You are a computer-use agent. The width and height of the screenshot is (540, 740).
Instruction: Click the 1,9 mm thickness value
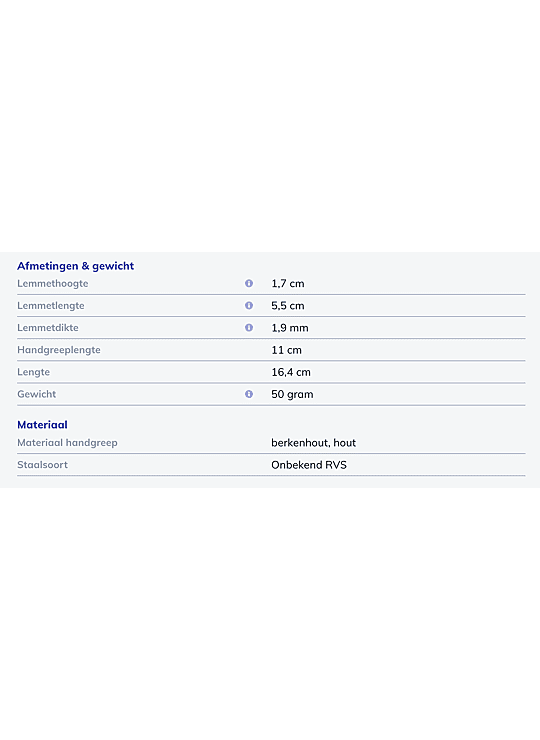[290, 328]
